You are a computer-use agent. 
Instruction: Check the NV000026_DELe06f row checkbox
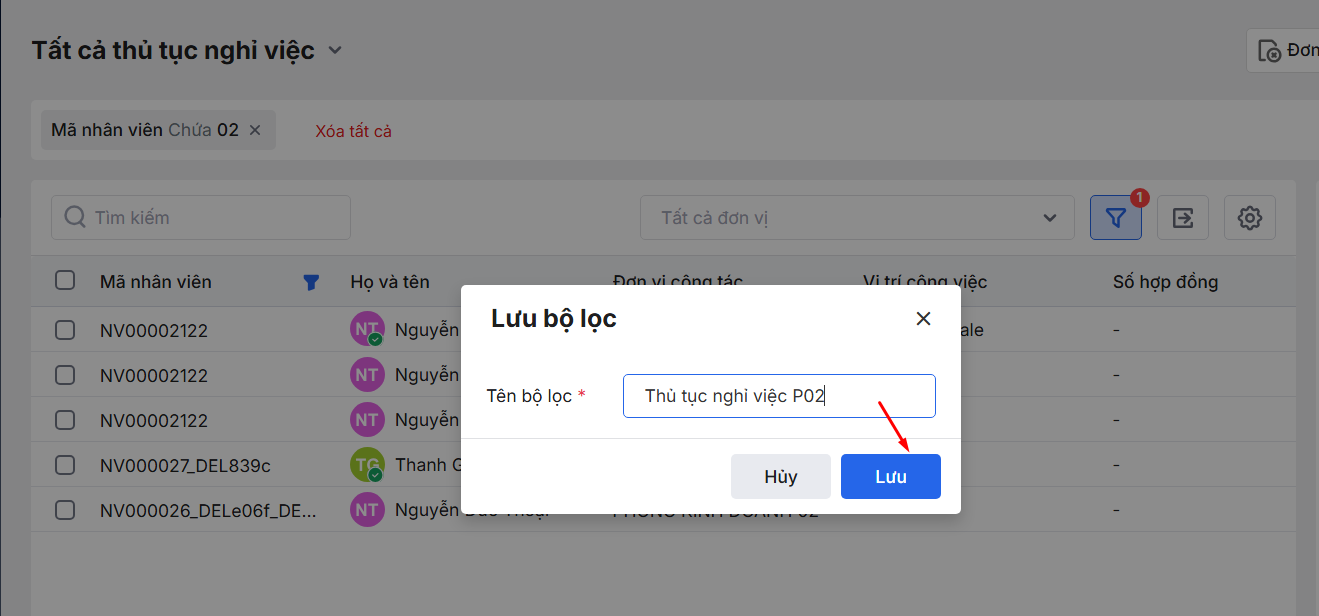click(65, 510)
